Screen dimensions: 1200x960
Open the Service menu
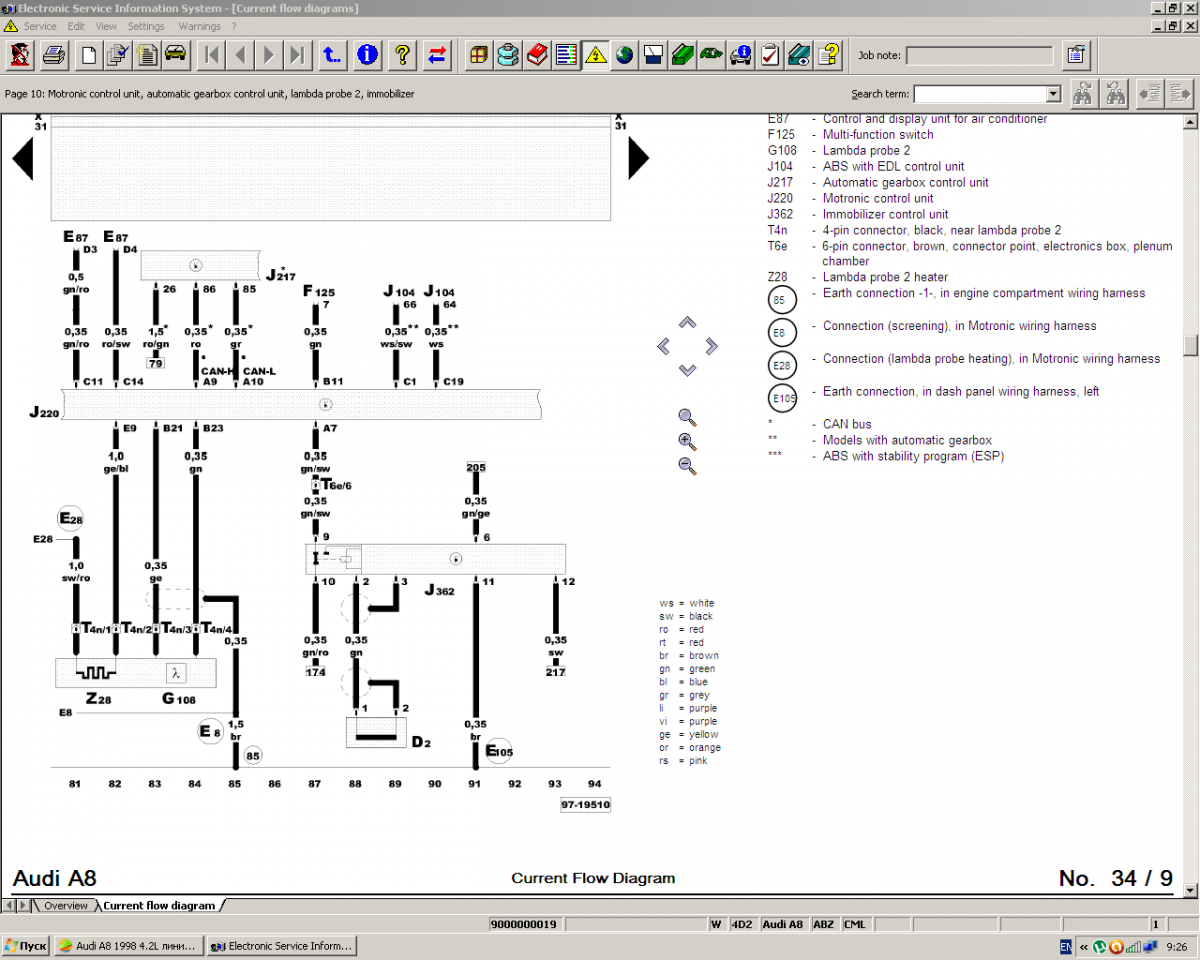pos(40,26)
